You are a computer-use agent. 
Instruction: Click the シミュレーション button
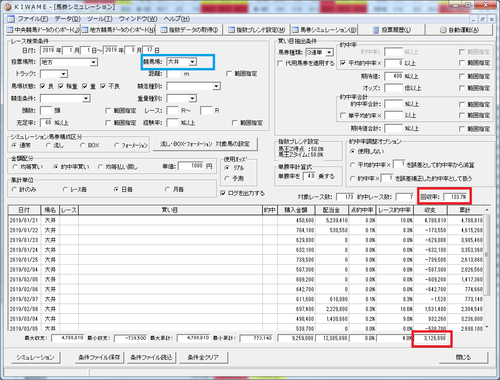tap(36, 357)
